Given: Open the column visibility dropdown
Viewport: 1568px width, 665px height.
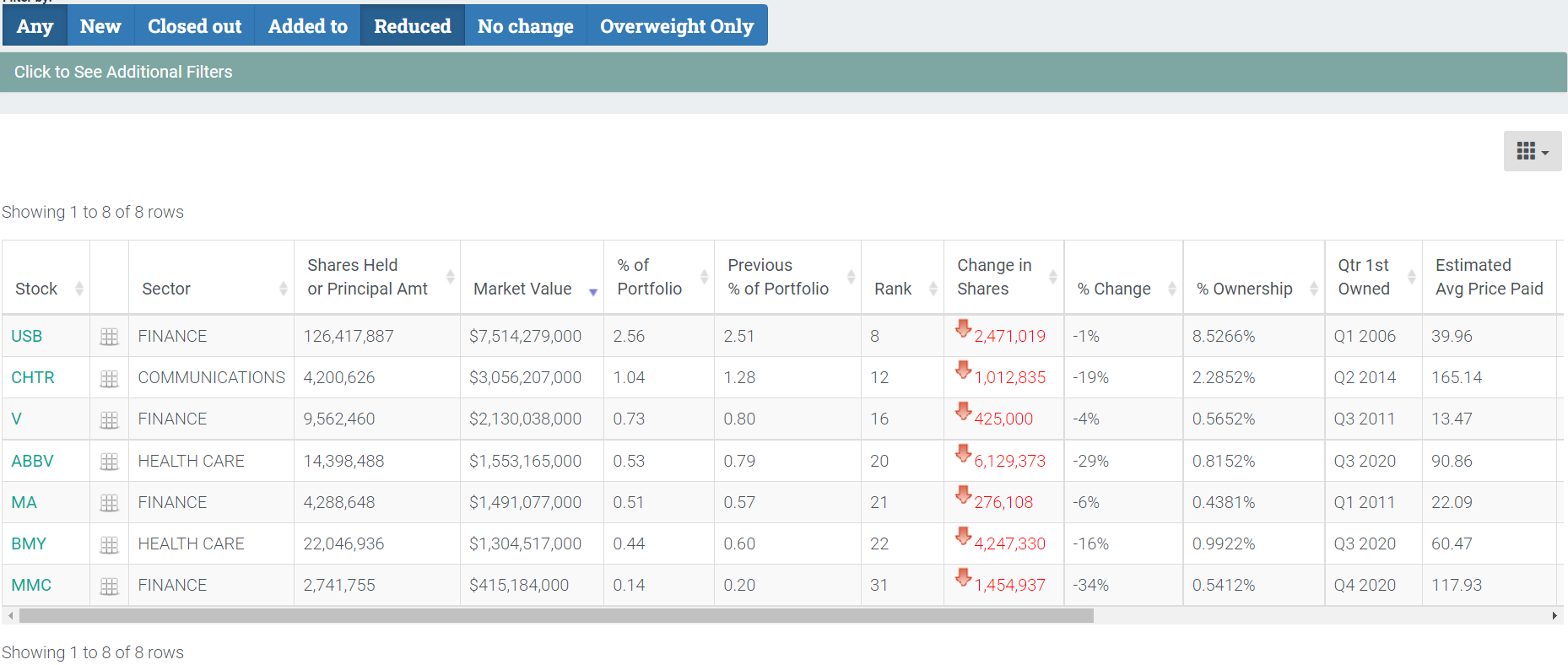Looking at the screenshot, I should tap(1532, 152).
